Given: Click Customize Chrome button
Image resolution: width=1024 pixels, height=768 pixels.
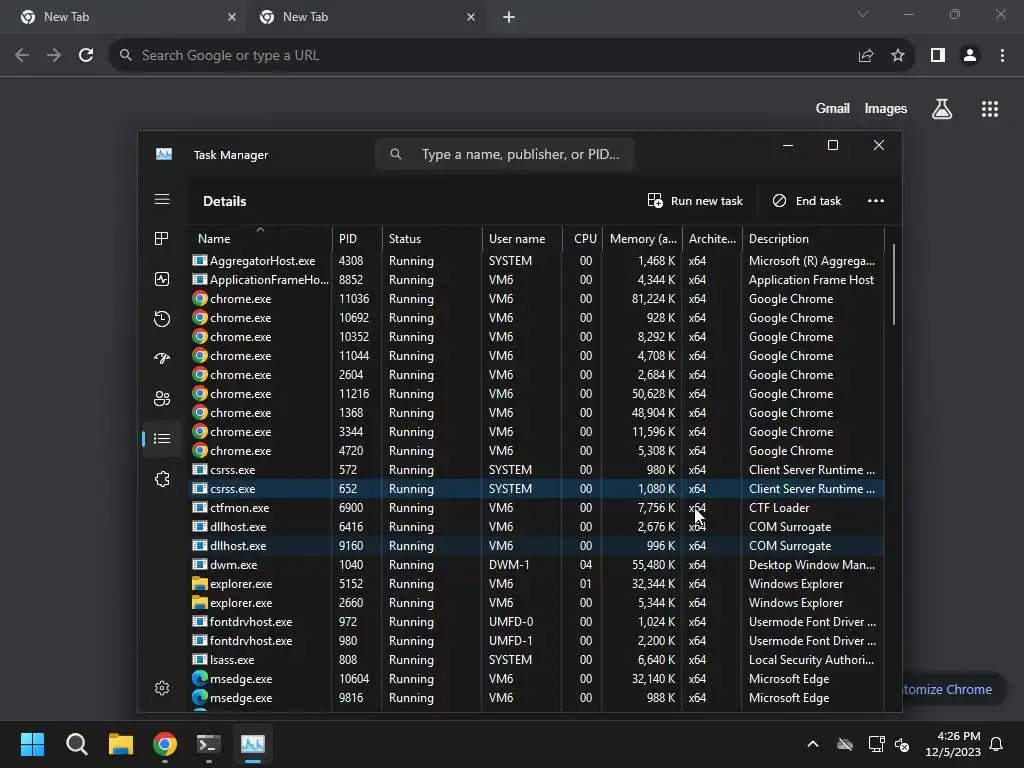Looking at the screenshot, I should pyautogui.click(x=953, y=690).
